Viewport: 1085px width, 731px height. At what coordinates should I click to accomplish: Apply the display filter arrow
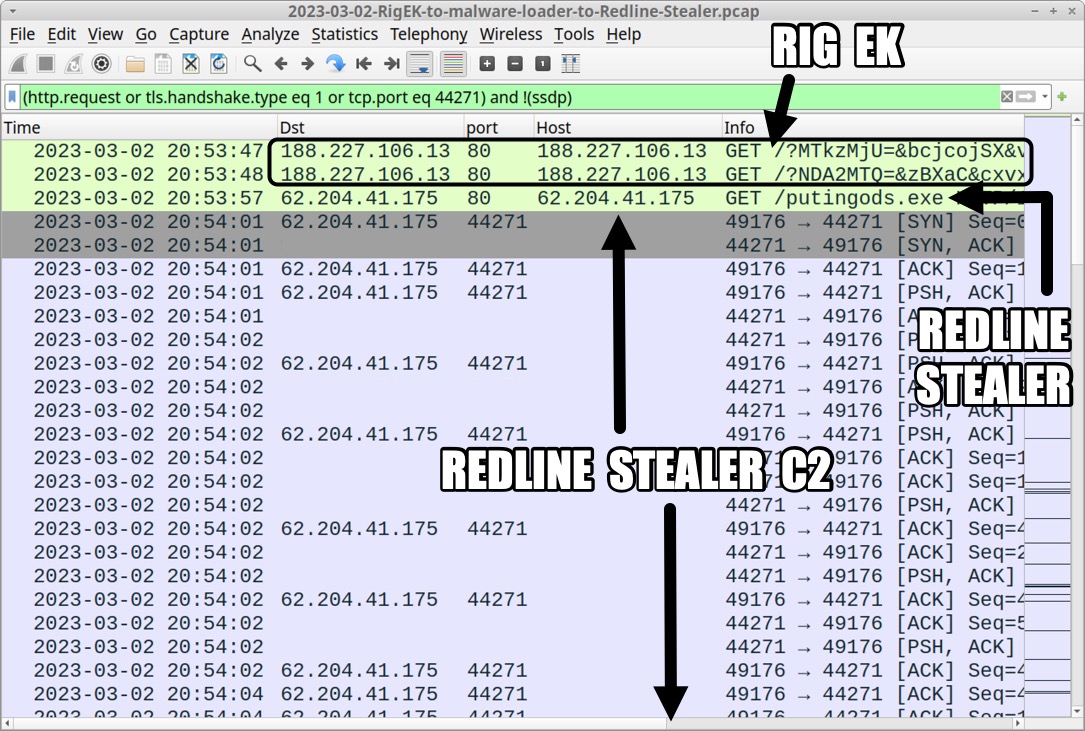(x=1025, y=97)
